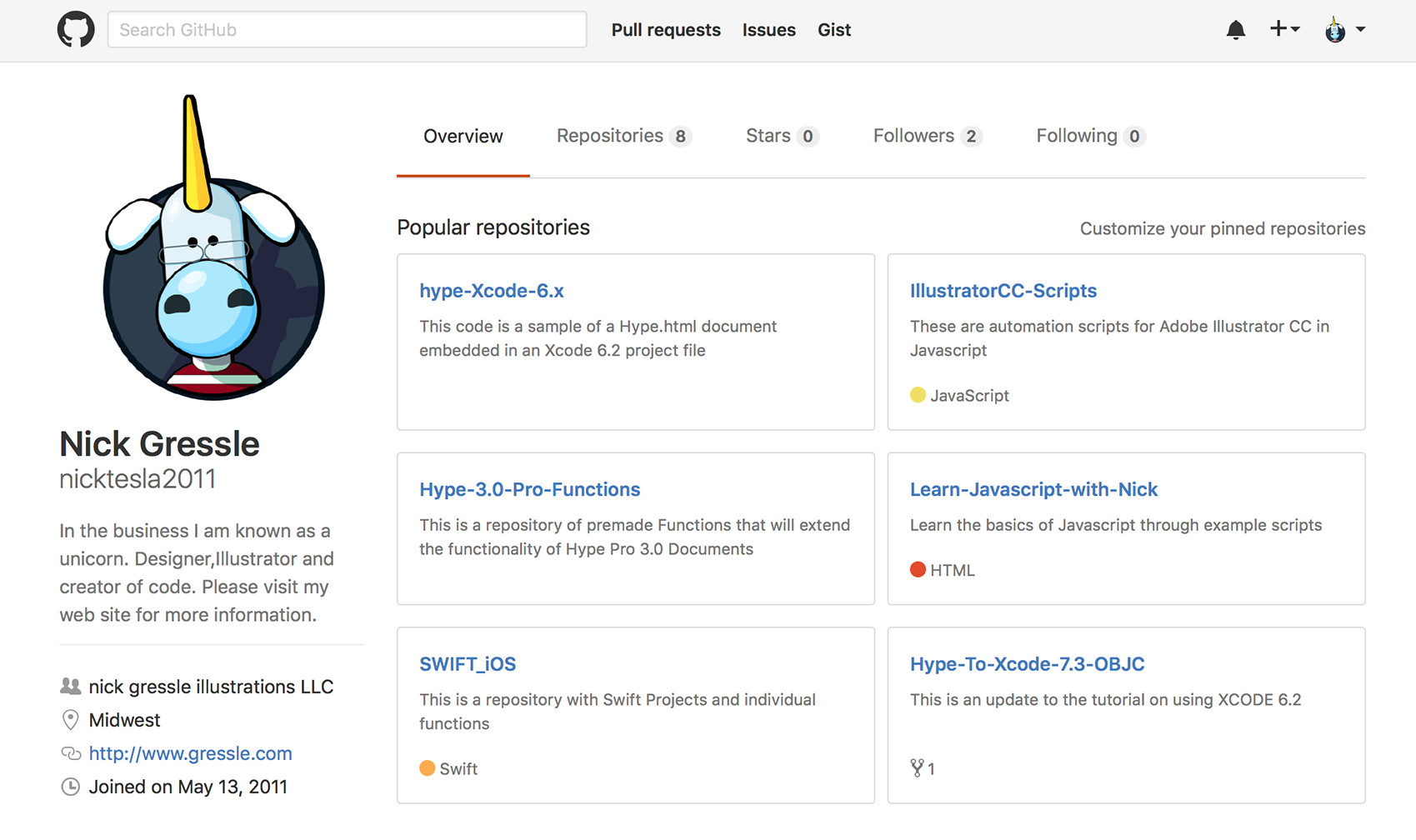Click the 'Swift' language label
Screen dimensions: 1416x840
click(x=458, y=769)
